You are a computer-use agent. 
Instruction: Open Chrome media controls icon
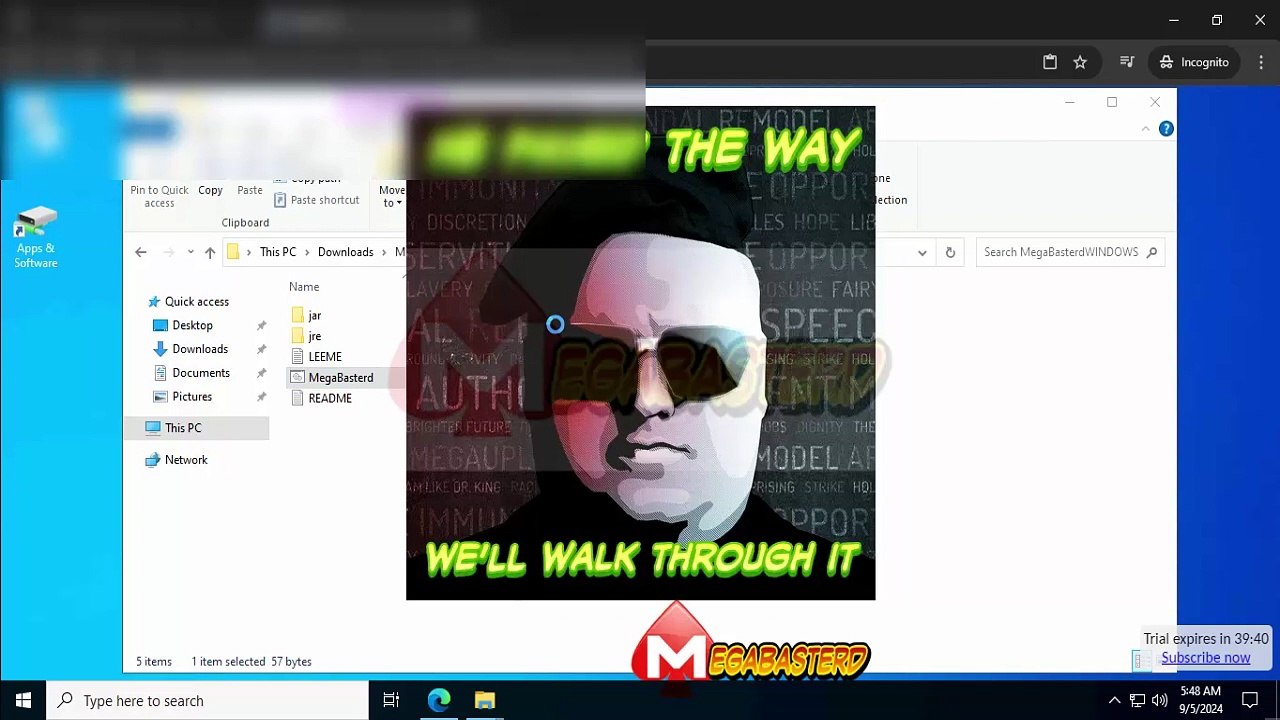1127,62
